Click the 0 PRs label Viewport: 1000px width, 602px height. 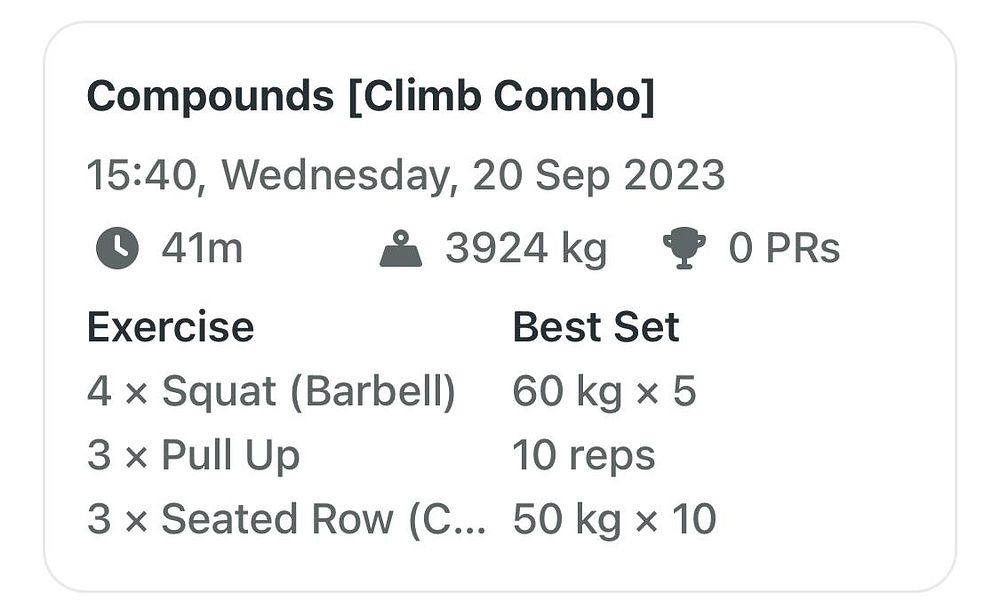click(784, 248)
